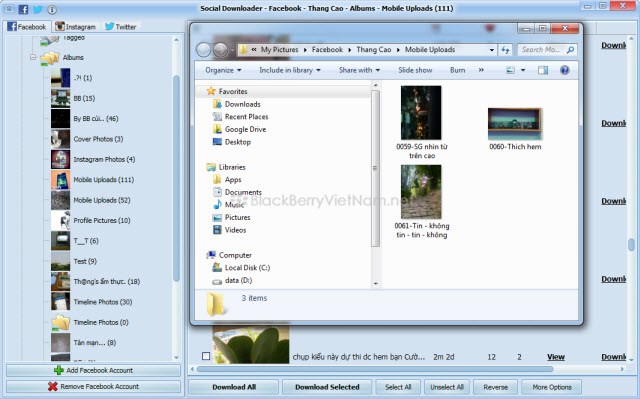640x399 pixels.
Task: Click the Reverse button
Action: 496,387
